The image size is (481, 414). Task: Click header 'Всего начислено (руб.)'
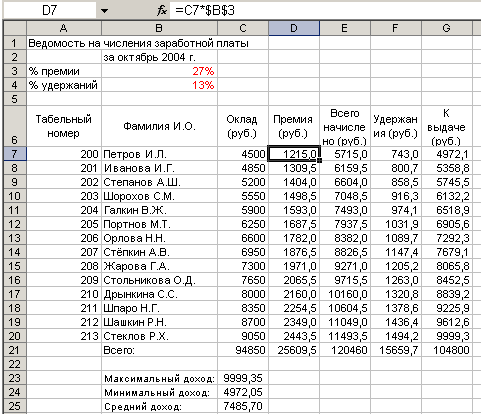click(345, 126)
